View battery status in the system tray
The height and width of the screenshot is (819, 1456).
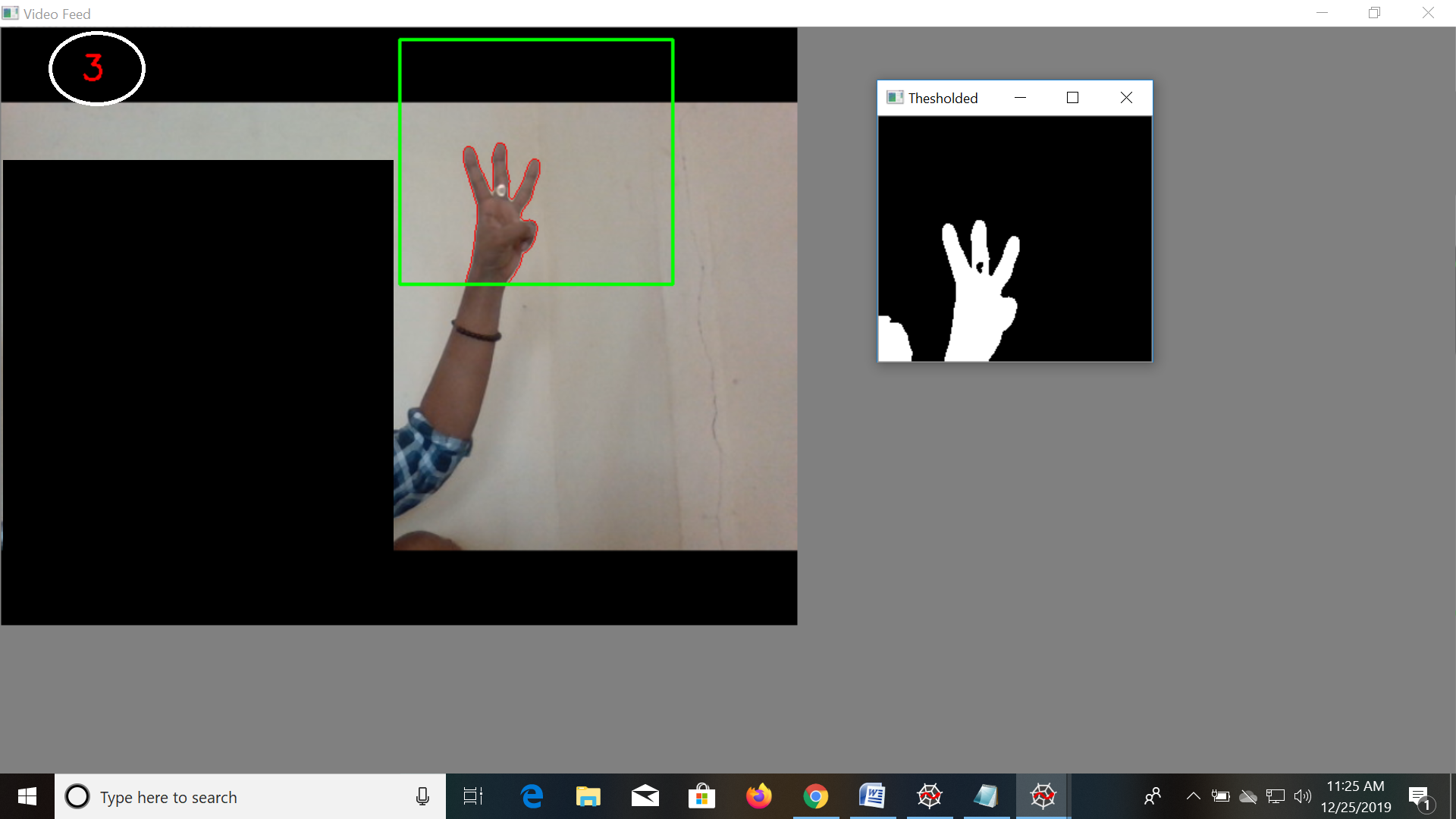tap(1221, 796)
